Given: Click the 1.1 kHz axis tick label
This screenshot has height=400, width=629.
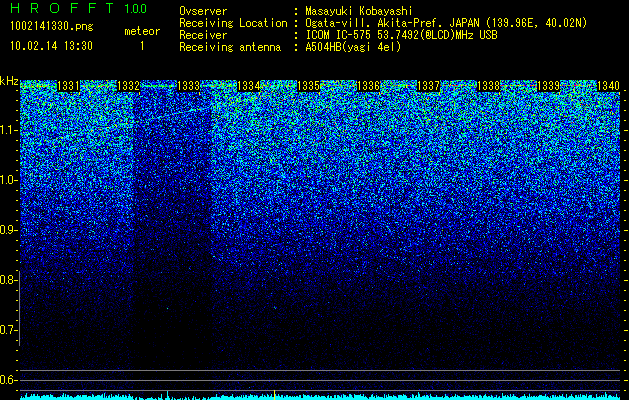Looking at the screenshot, I should [x=8, y=130].
